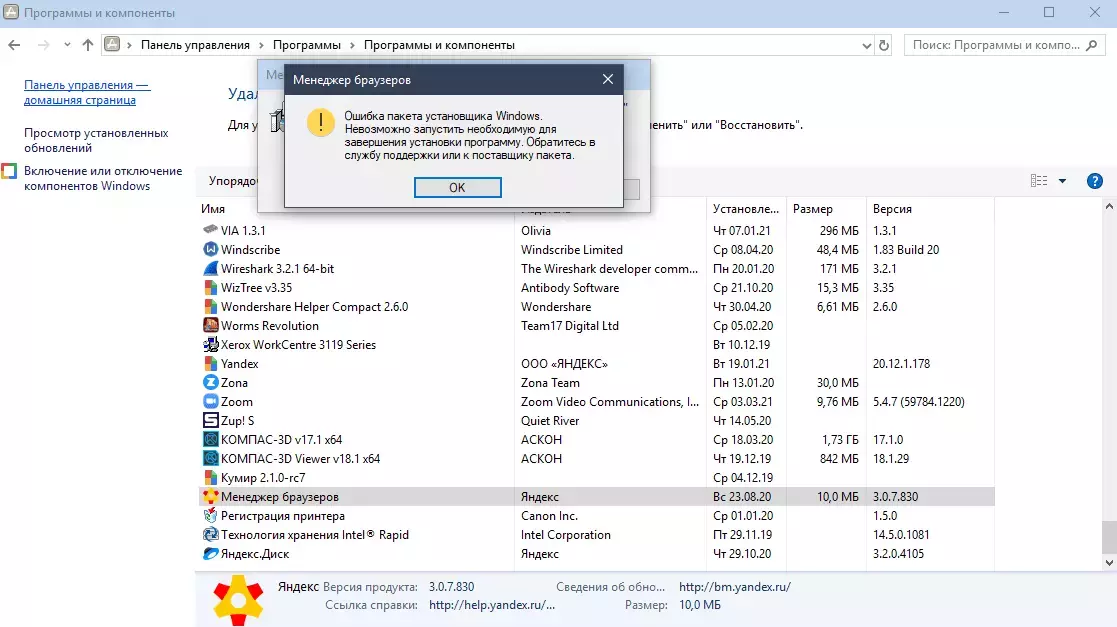Image resolution: width=1117 pixels, height=627 pixels.
Task: Click OK in the Windows Installer error dialog
Action: coord(457,187)
